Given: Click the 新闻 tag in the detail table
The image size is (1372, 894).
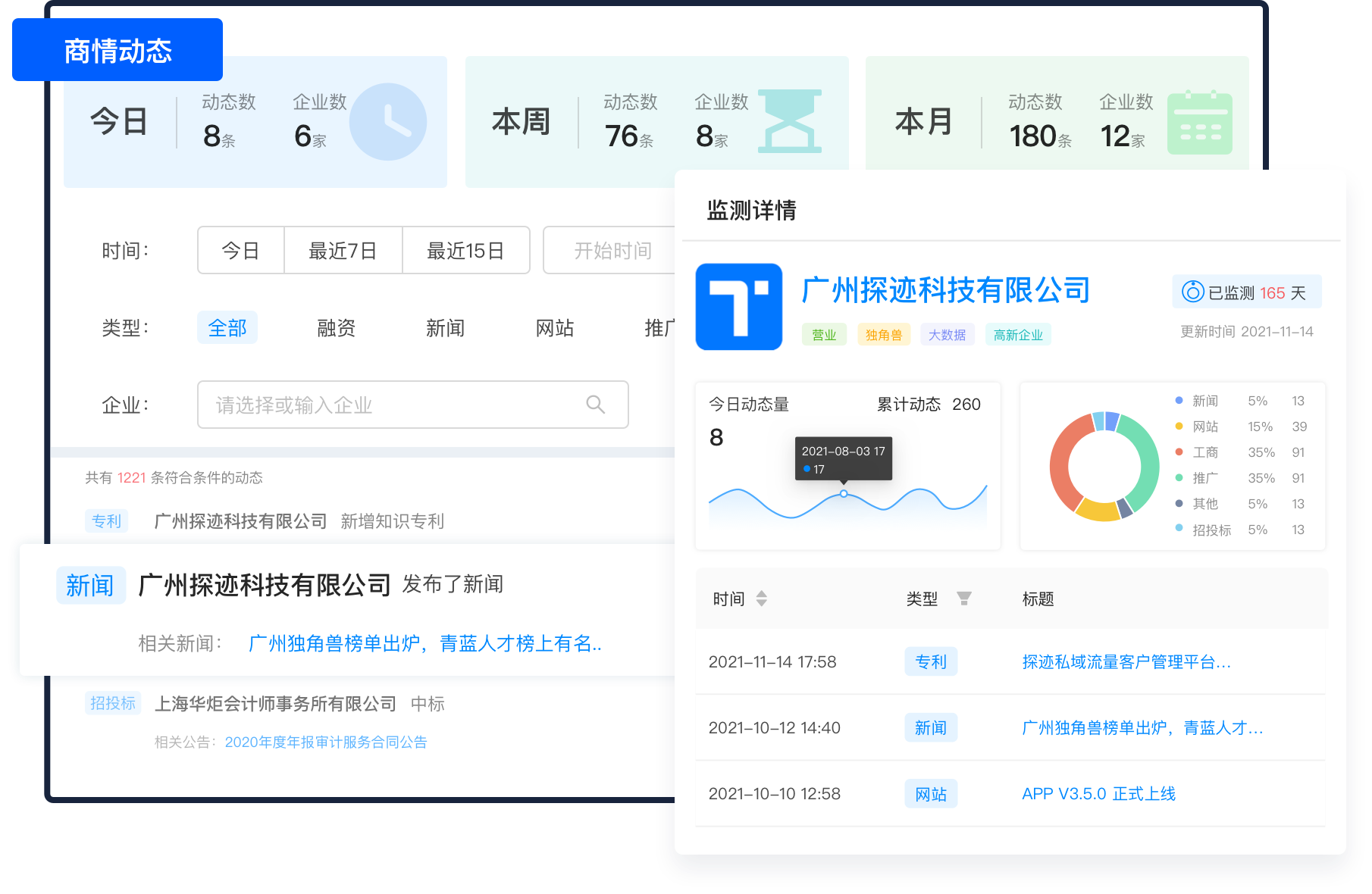Looking at the screenshot, I should point(931,727).
